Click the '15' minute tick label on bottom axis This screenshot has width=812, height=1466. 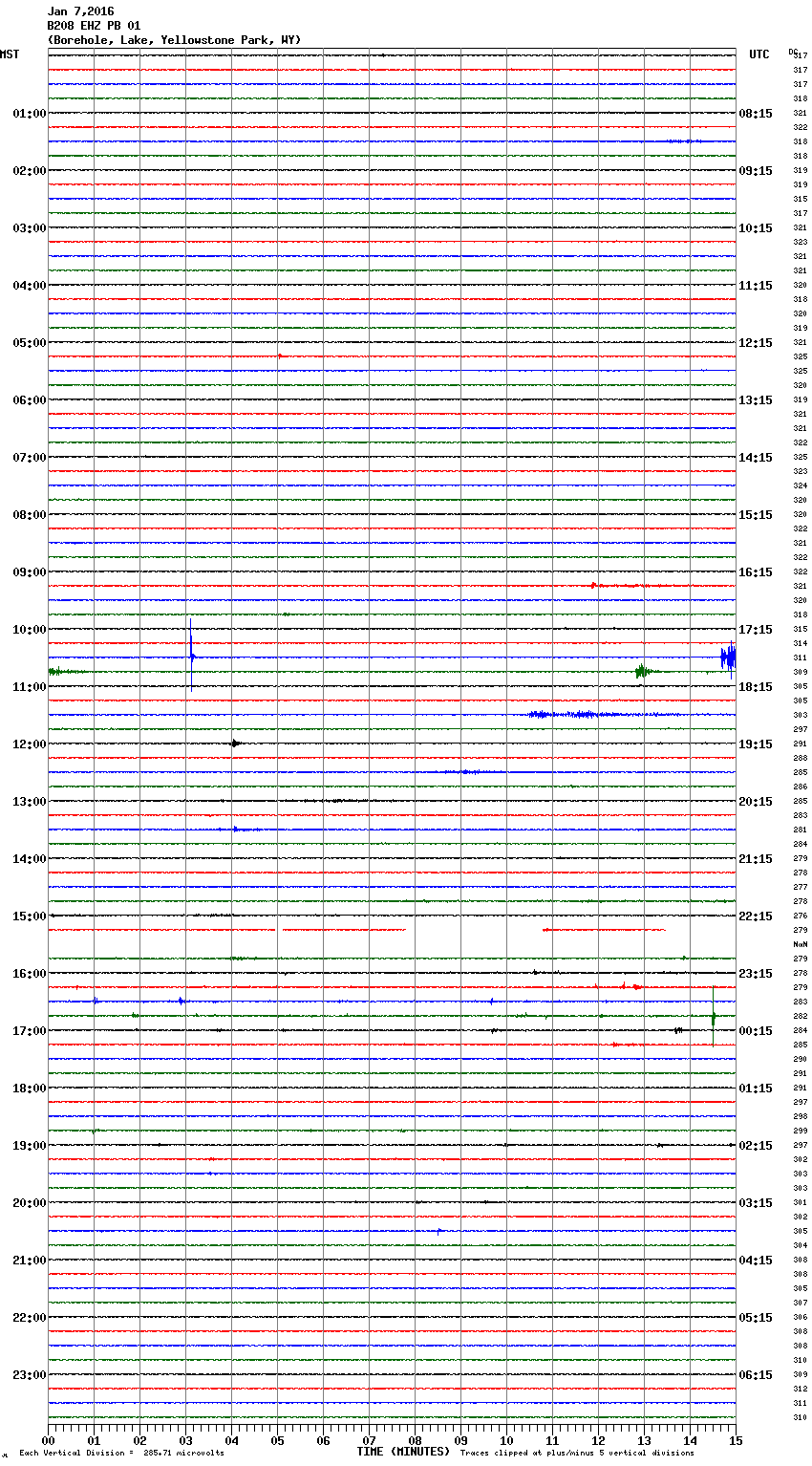pos(736,1441)
